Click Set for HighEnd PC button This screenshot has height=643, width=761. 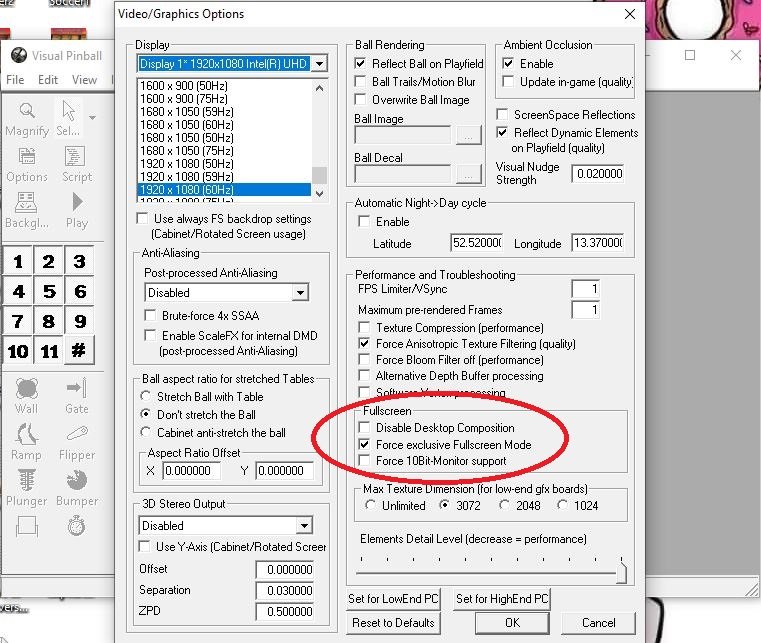click(x=502, y=599)
